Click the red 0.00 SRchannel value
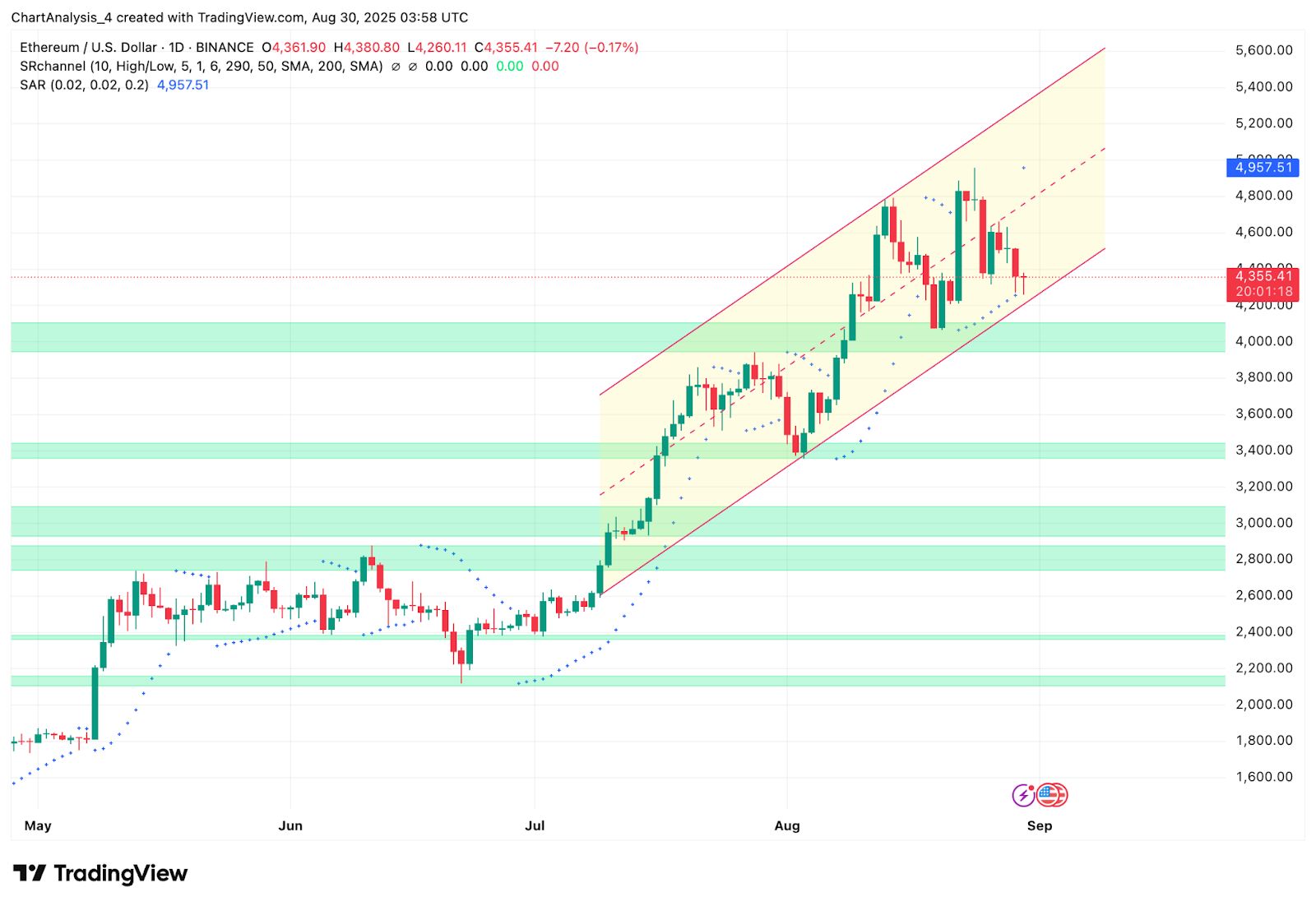1316x906 pixels. click(x=545, y=67)
